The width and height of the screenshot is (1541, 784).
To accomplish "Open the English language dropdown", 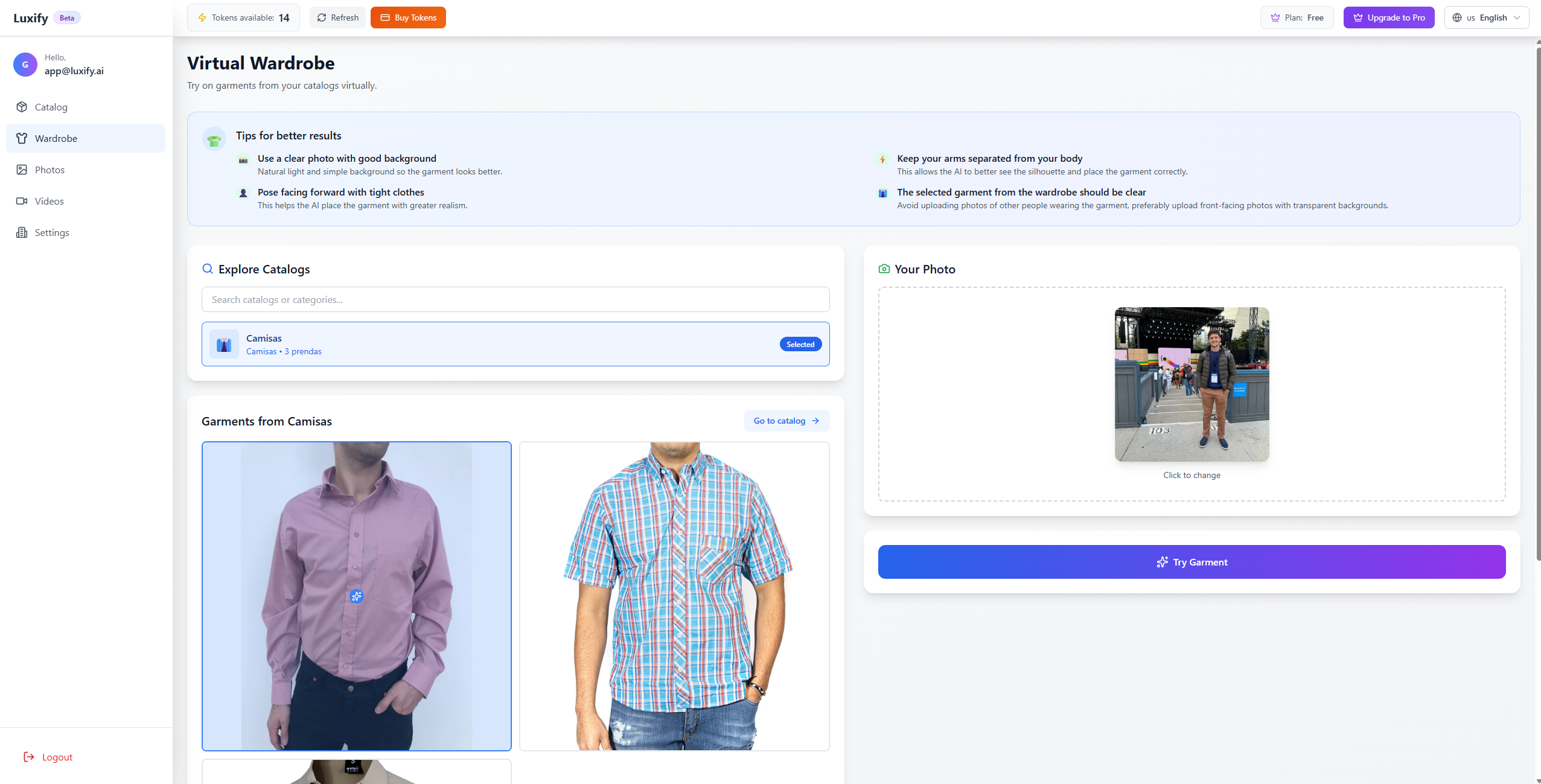I will tap(1486, 18).
